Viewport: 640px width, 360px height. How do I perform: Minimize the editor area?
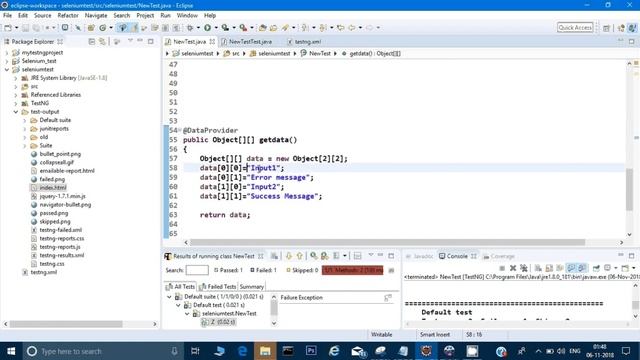tap(620, 41)
